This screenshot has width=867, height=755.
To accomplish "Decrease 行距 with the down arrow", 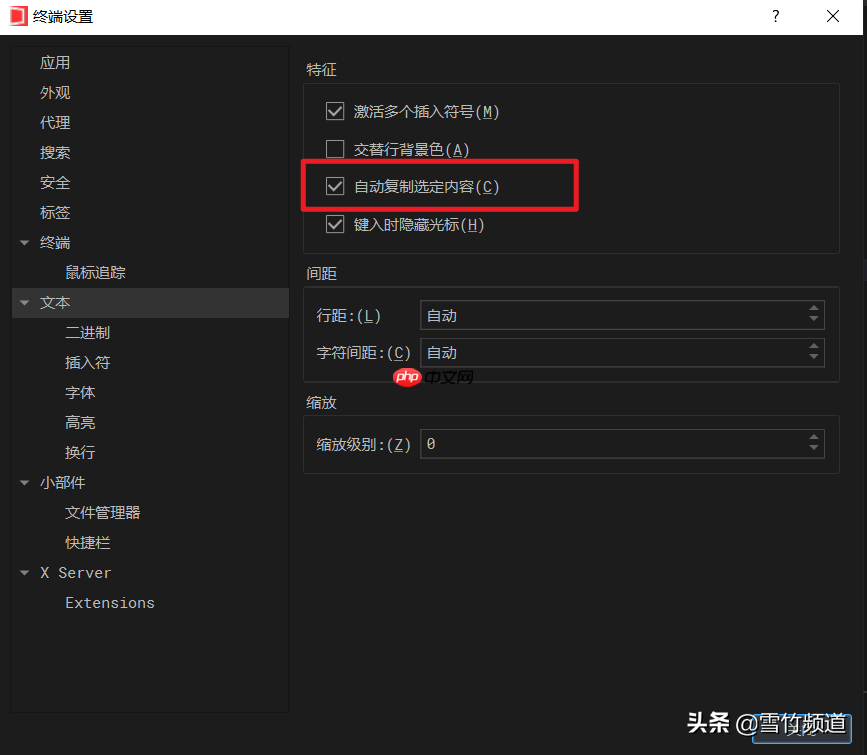I will 813,319.
